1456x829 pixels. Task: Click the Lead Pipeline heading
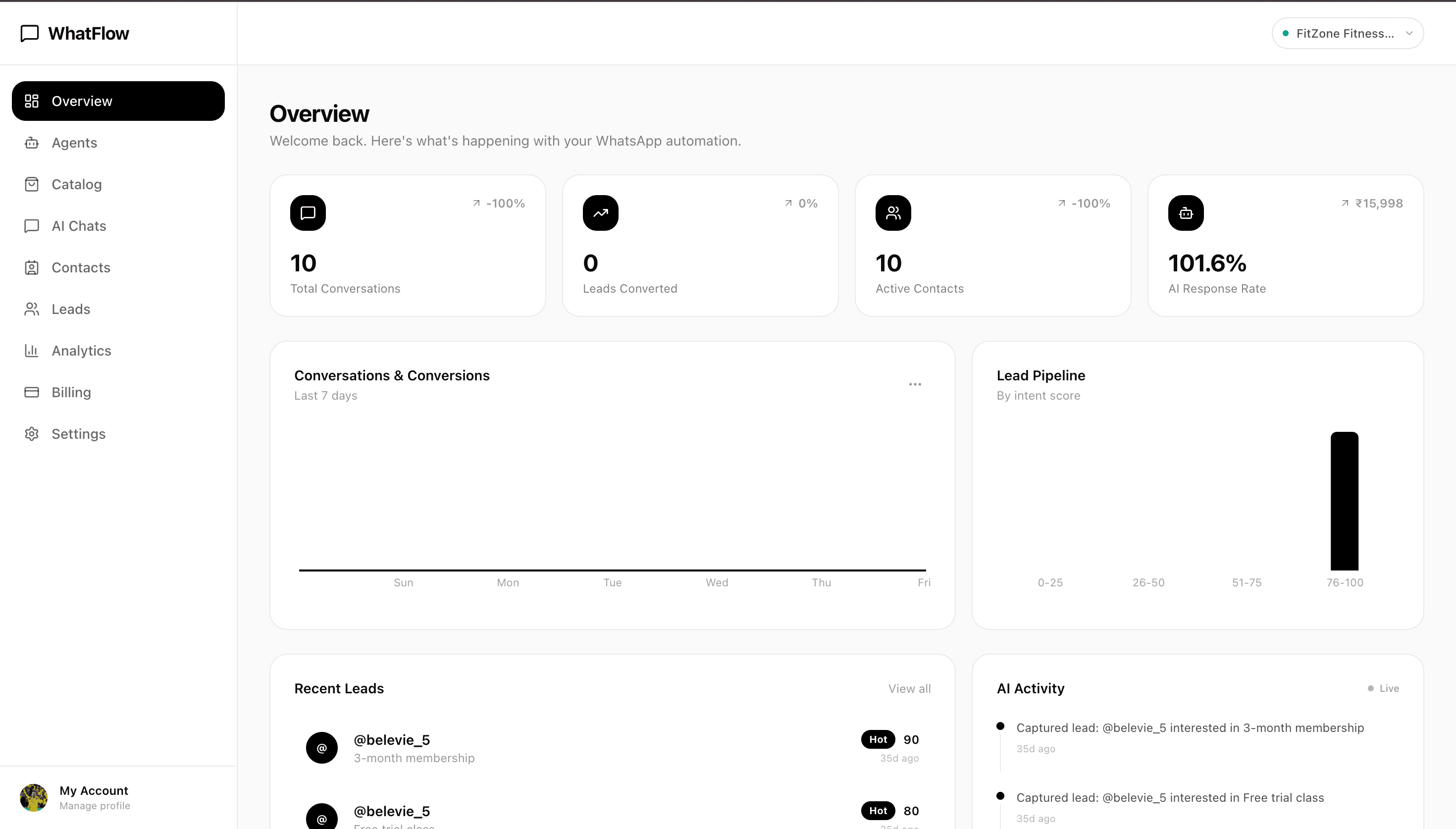click(1040, 375)
